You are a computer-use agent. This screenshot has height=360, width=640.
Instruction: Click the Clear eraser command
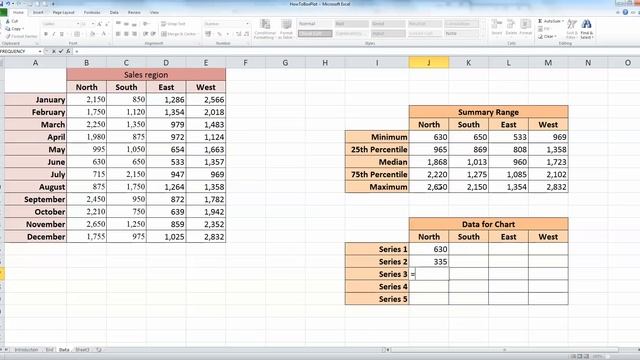[547, 36]
